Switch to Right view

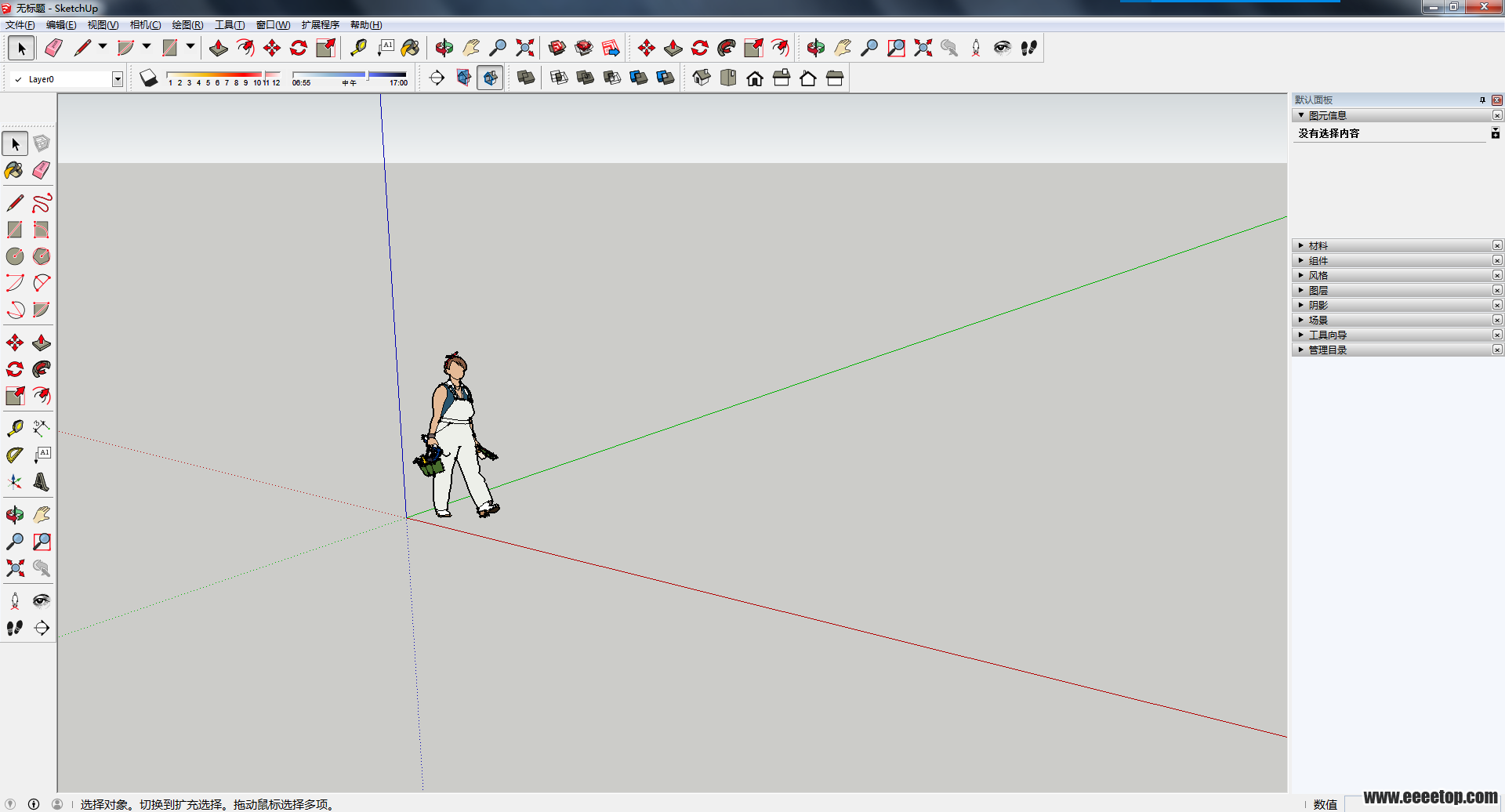coord(782,78)
